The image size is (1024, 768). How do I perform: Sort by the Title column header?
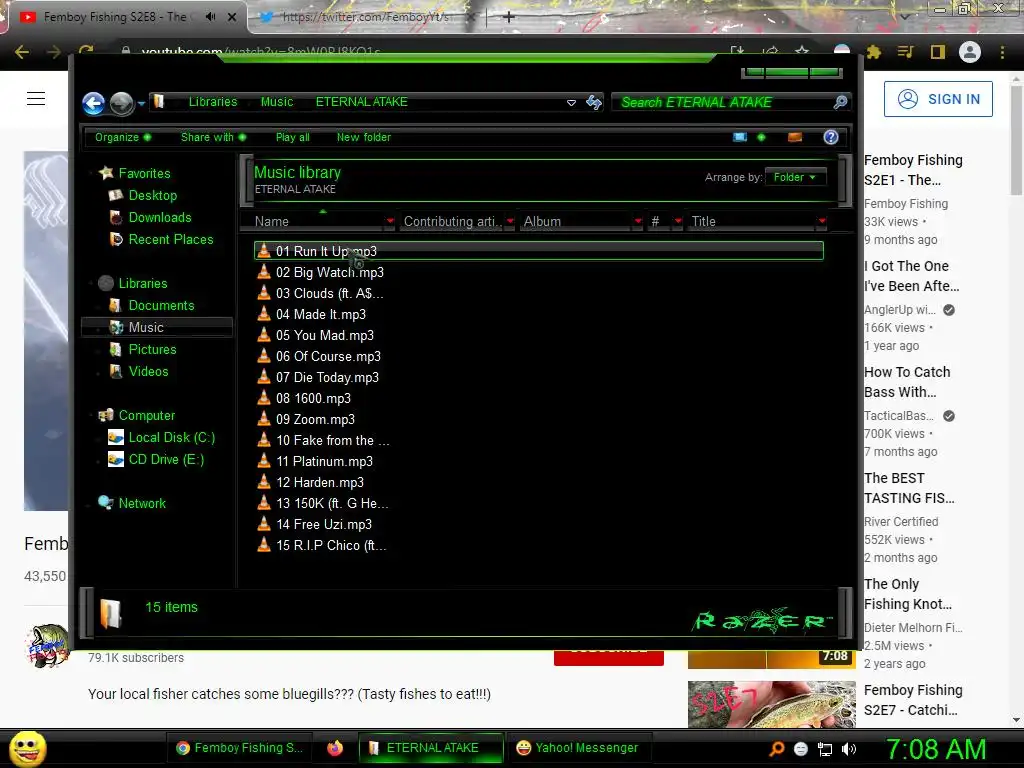click(752, 221)
